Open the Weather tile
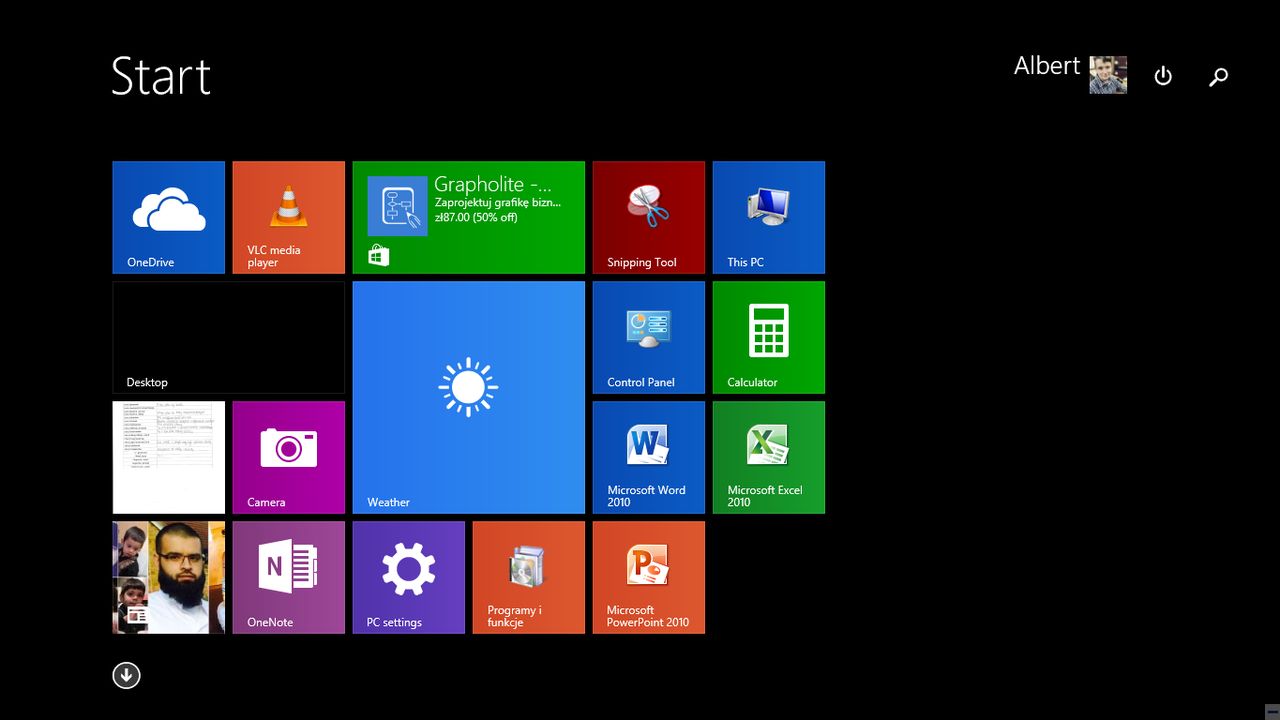Viewport: 1280px width, 720px height. coord(469,397)
